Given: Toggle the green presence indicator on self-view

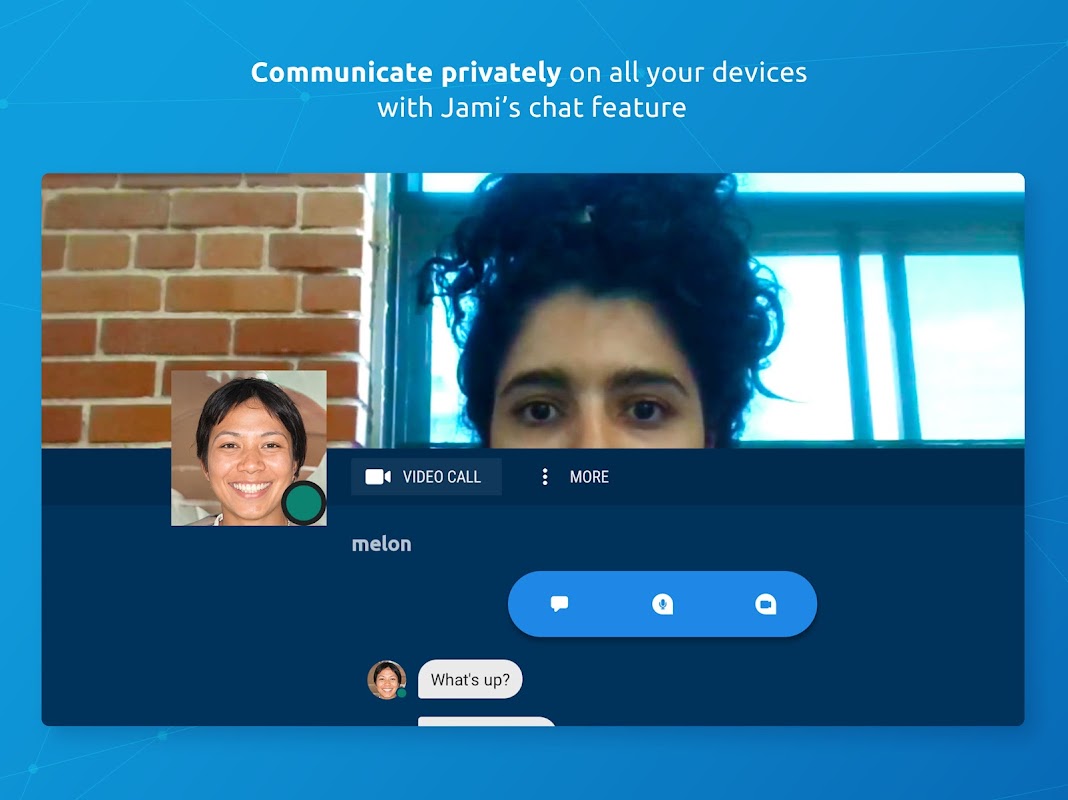Looking at the screenshot, I should pyautogui.click(x=306, y=504).
